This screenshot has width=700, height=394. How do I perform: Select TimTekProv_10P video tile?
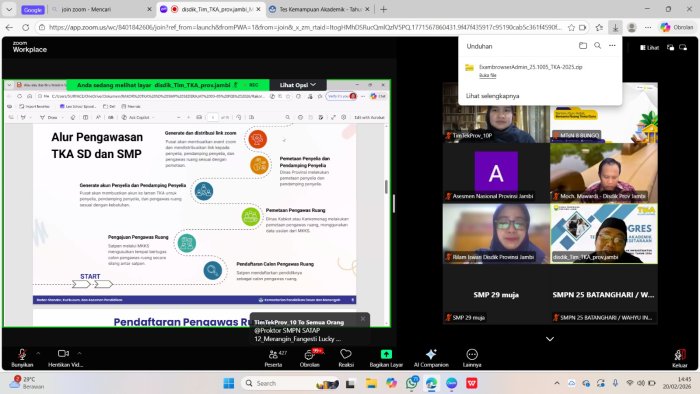coord(496,112)
